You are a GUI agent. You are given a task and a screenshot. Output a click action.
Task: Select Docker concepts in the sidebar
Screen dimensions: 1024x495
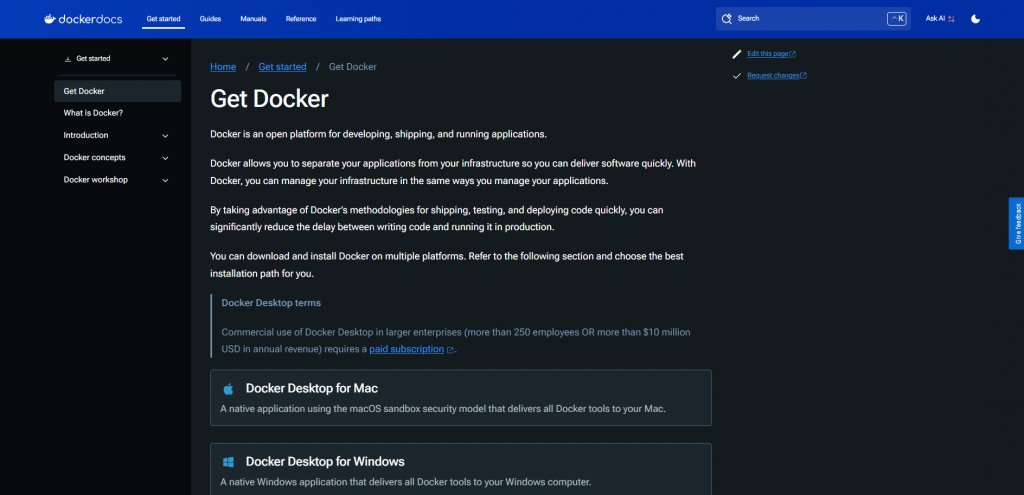click(94, 157)
